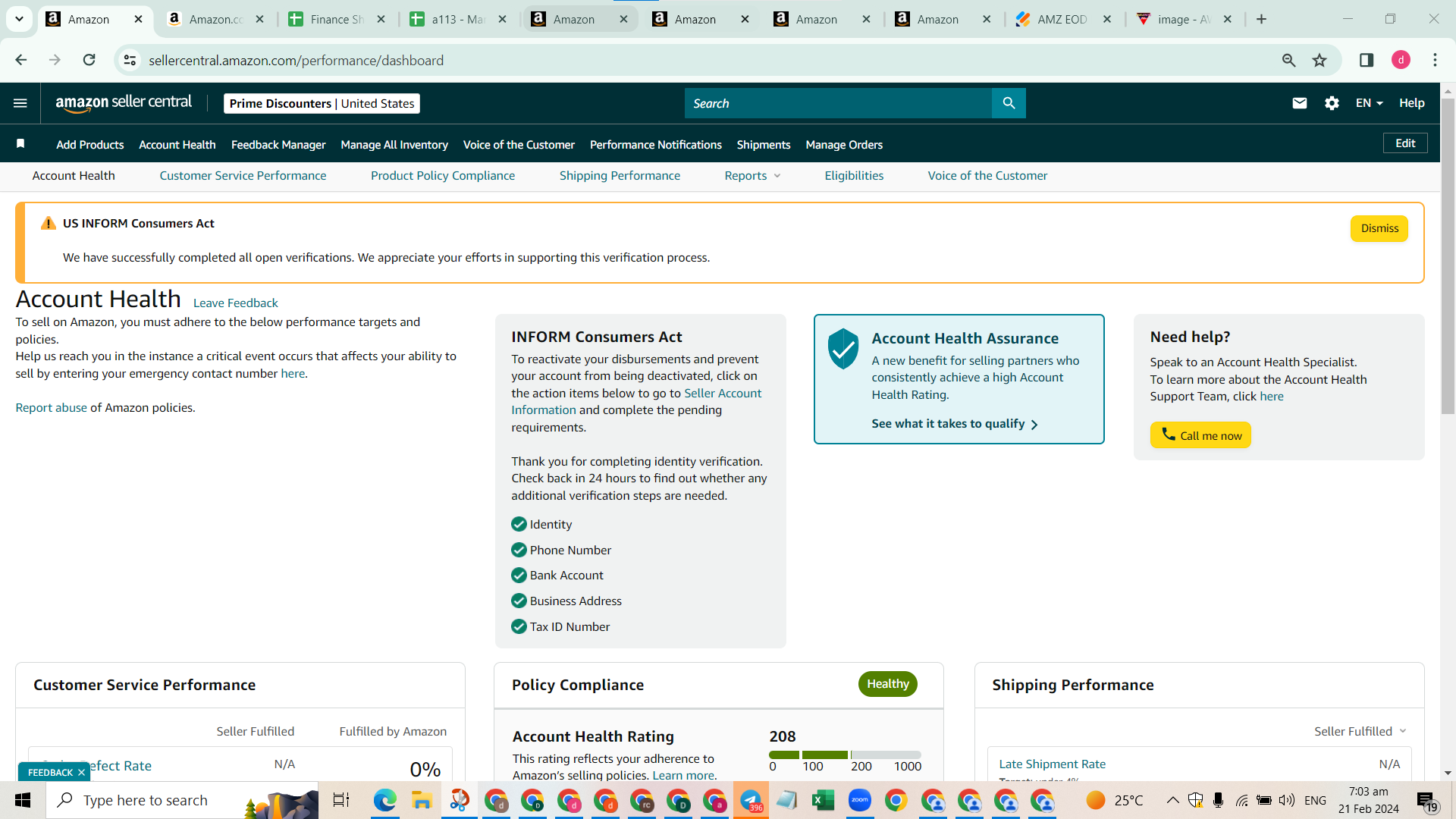This screenshot has height=819, width=1456.
Task: Open Shipments in the top menu
Action: (764, 144)
